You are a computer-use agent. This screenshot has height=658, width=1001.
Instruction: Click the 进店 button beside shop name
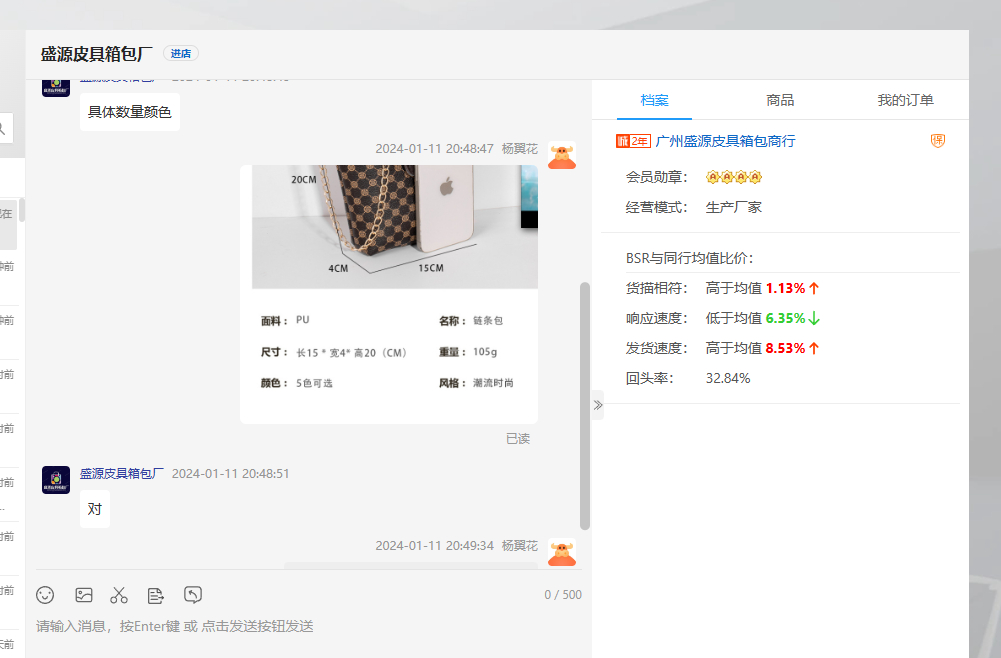(x=181, y=54)
